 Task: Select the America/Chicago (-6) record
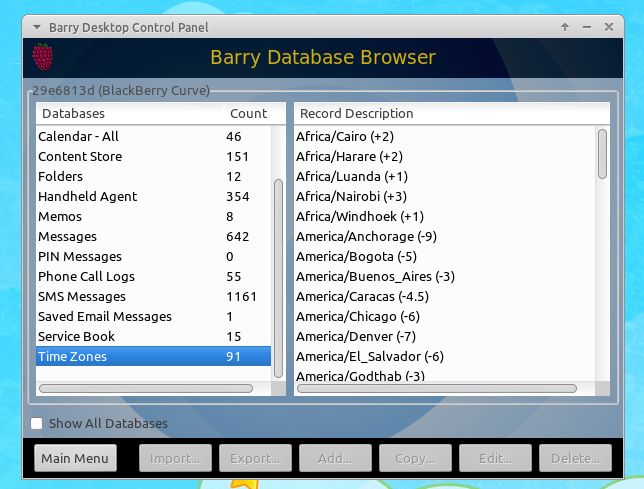[445, 317]
